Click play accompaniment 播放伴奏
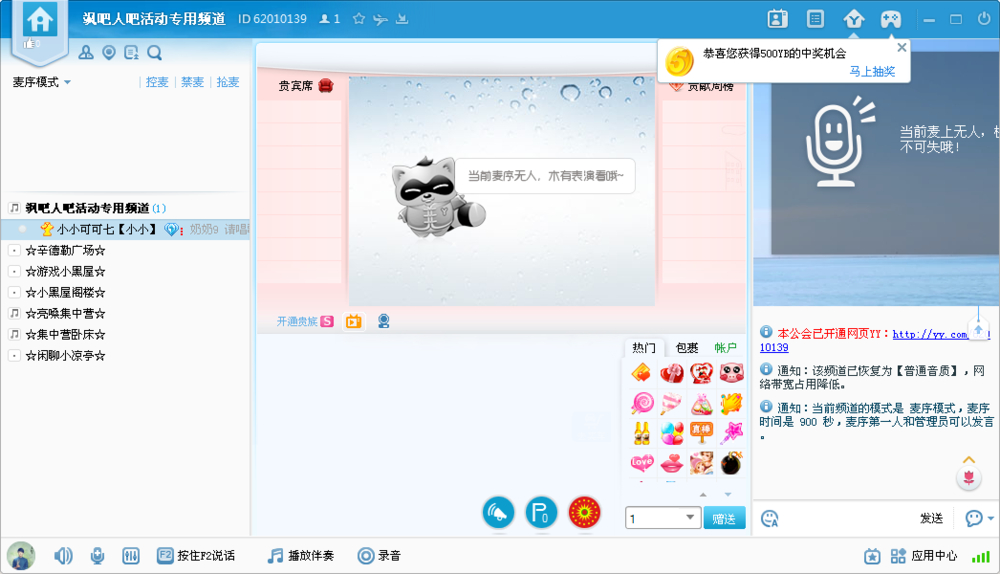Image resolution: width=1000 pixels, height=574 pixels. pos(300,556)
